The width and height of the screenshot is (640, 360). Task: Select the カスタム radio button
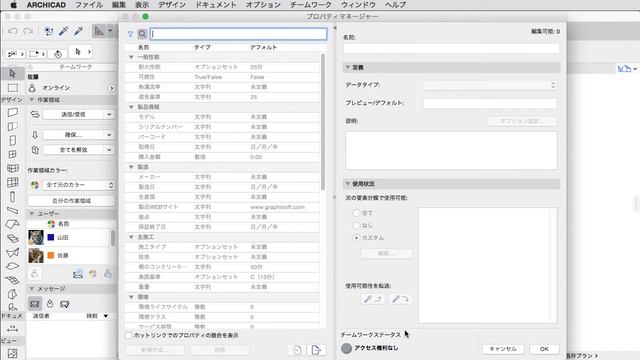[x=356, y=238]
